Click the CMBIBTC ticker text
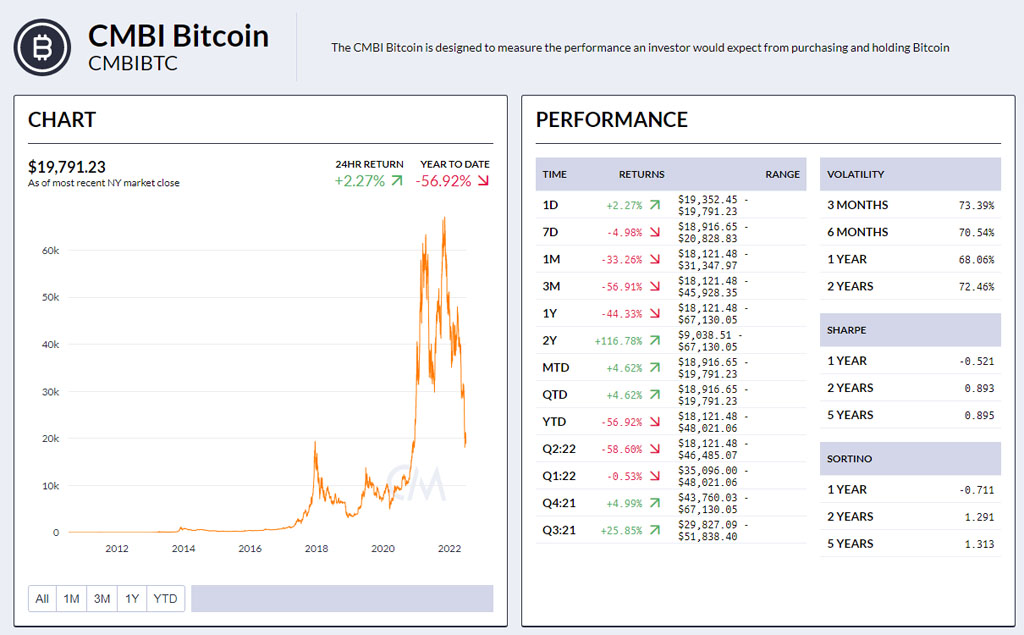 (x=133, y=63)
